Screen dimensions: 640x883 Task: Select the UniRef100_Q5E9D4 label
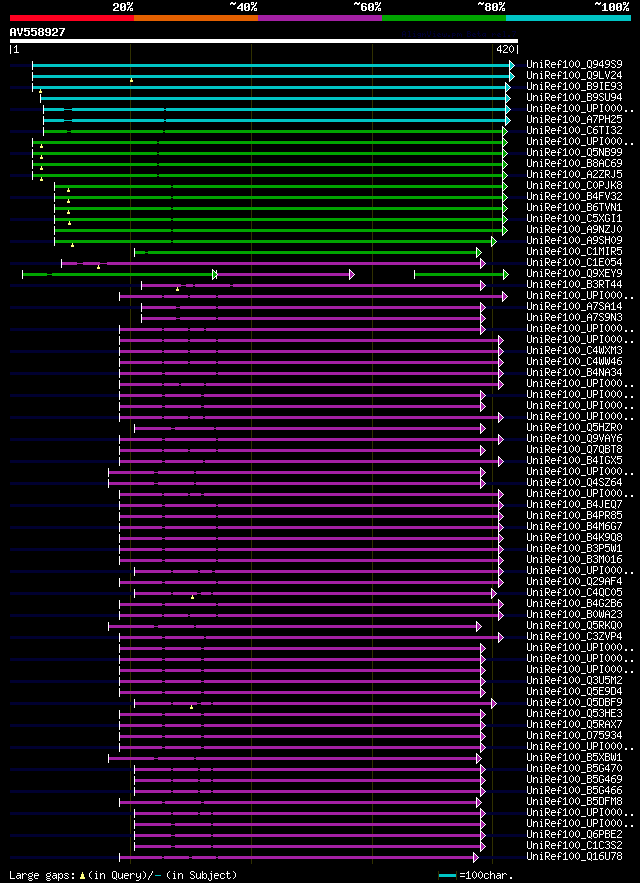click(x=574, y=690)
